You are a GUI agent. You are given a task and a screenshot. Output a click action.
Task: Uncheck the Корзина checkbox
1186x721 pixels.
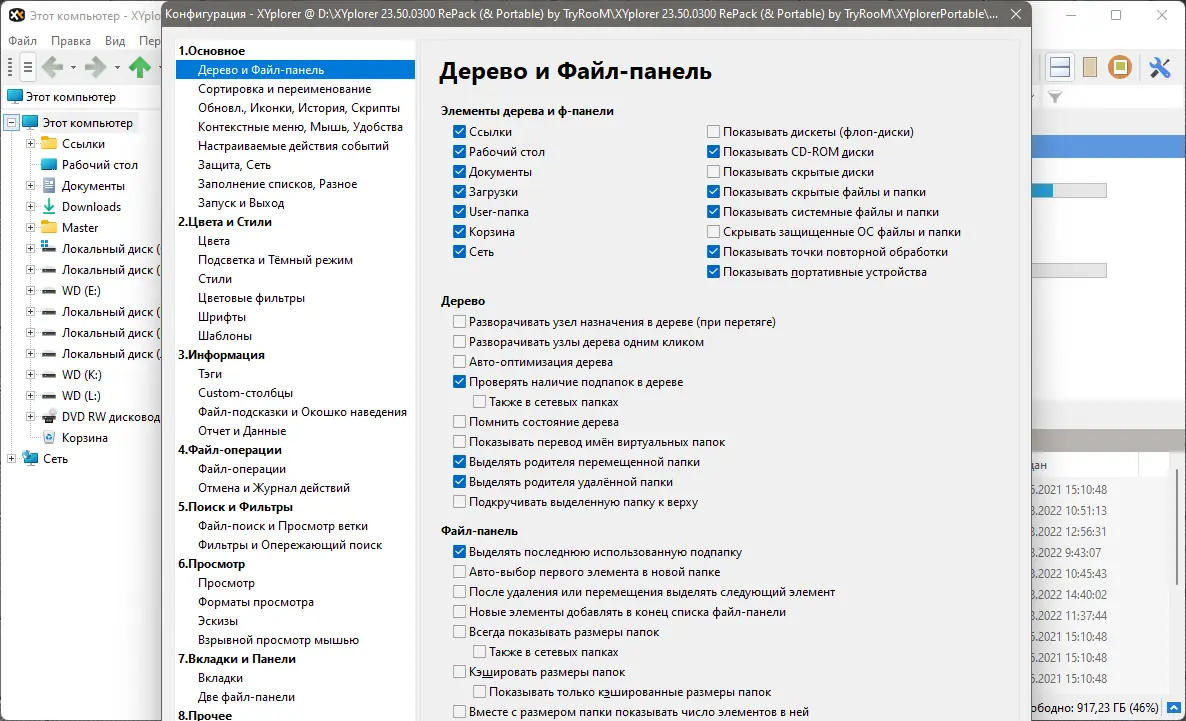click(459, 232)
